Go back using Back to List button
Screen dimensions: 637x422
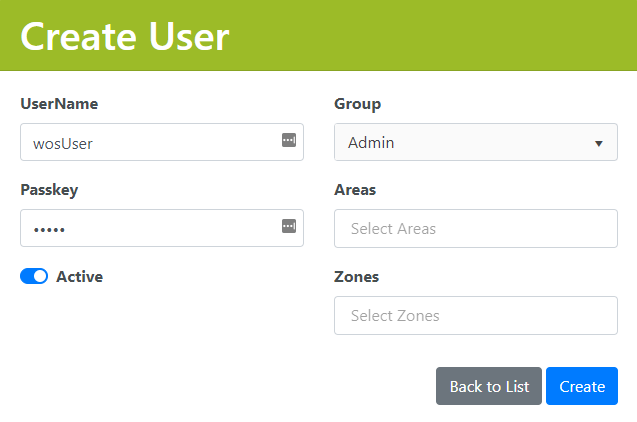(x=489, y=386)
